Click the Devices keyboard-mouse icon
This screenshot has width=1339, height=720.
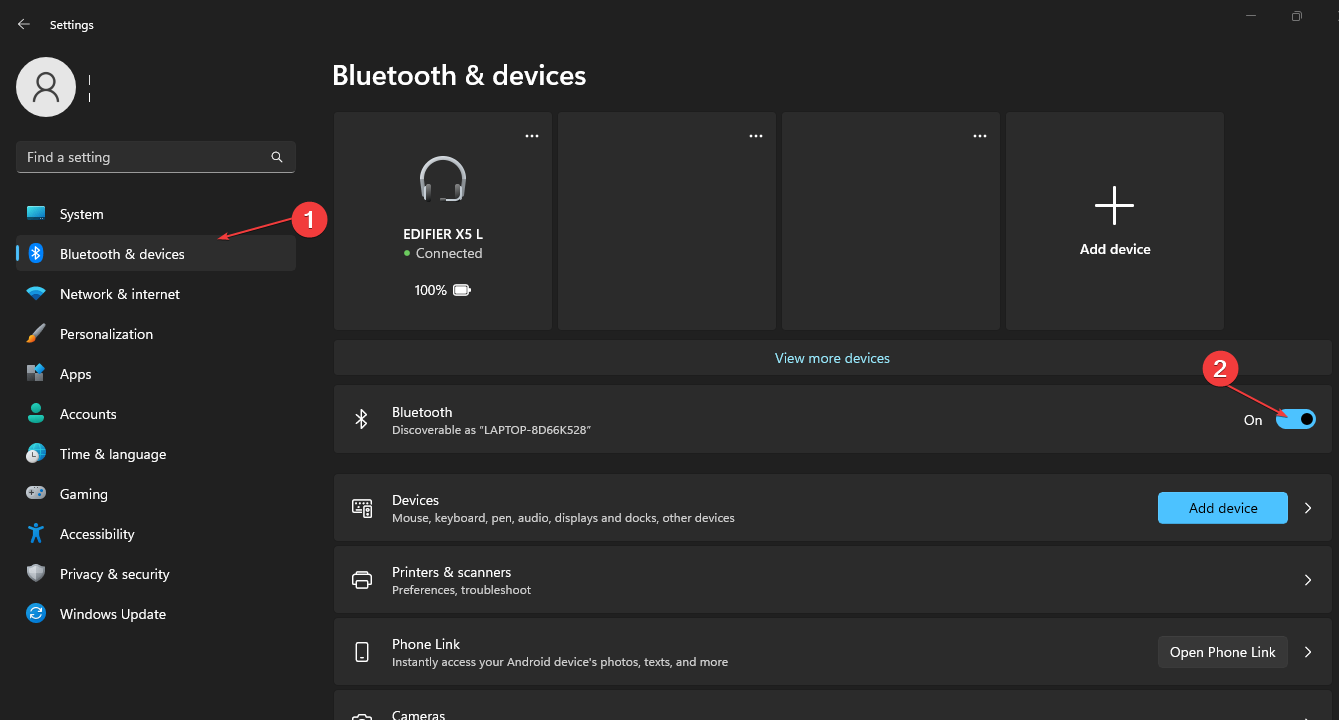click(x=362, y=508)
